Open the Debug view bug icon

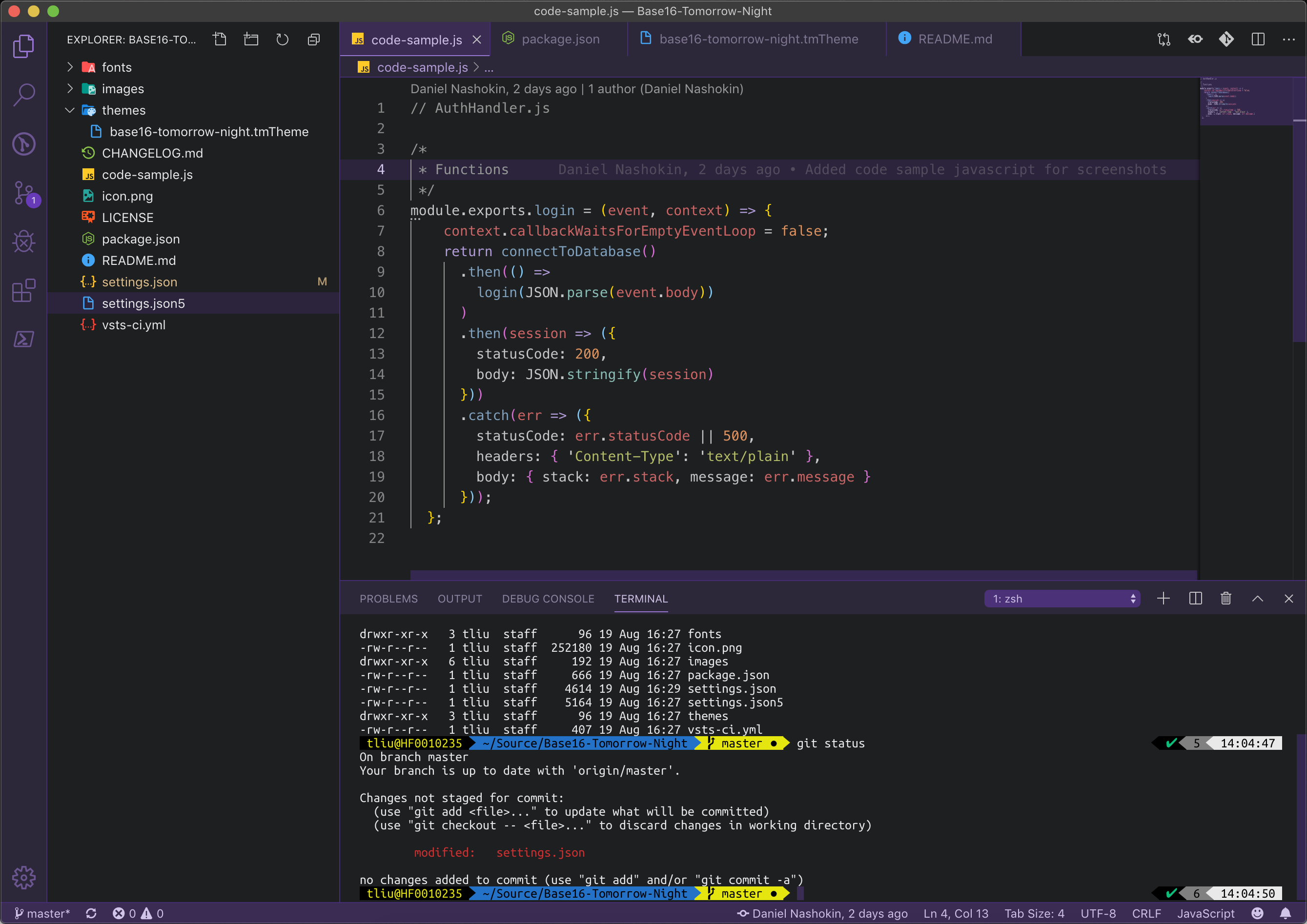(24, 241)
